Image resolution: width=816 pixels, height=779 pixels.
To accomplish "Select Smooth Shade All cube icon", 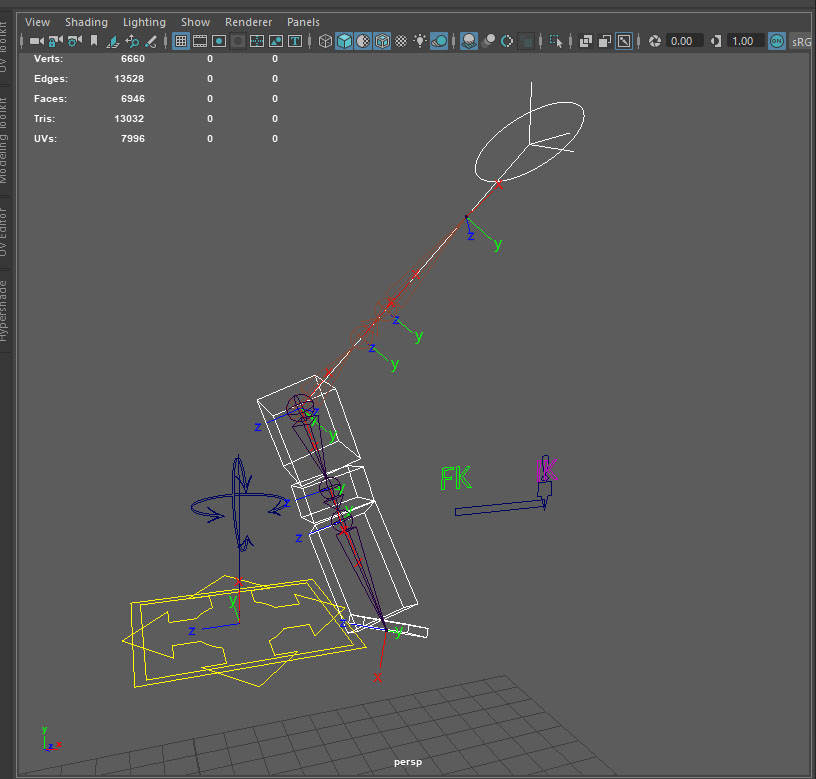I will click(344, 41).
